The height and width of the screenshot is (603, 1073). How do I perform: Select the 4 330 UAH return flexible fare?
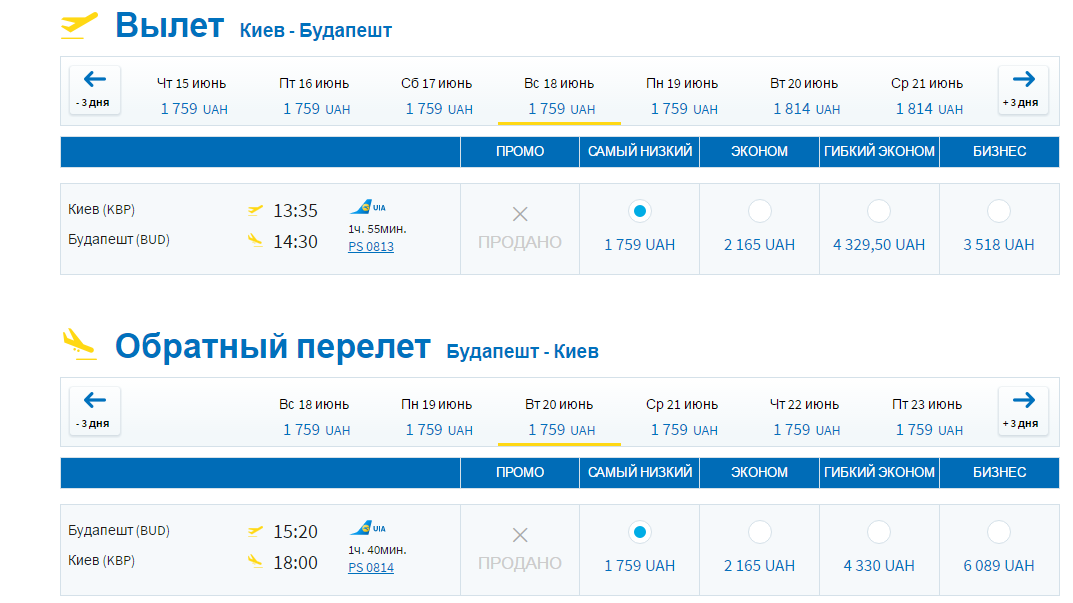[x=879, y=532]
